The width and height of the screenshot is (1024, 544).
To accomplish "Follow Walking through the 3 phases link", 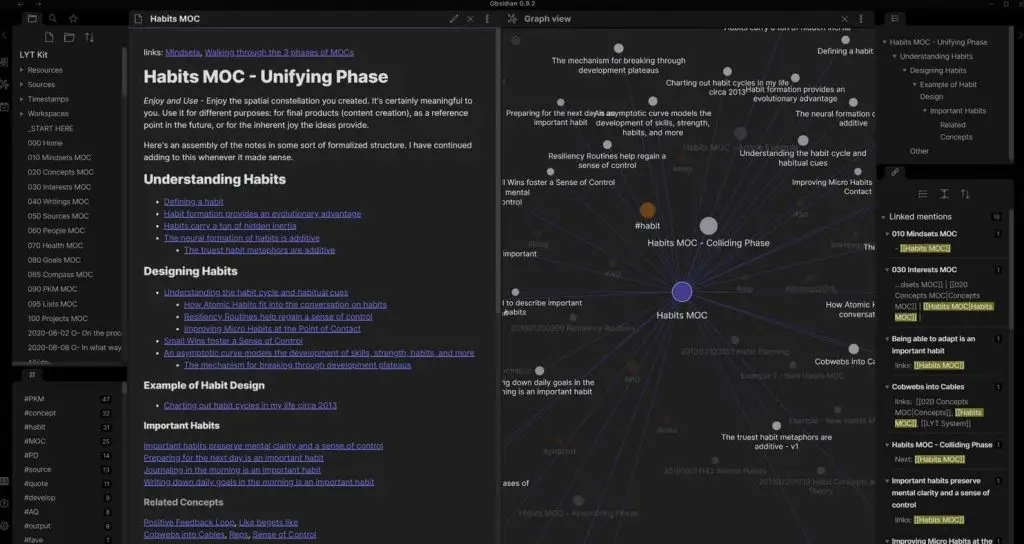I will [279, 52].
